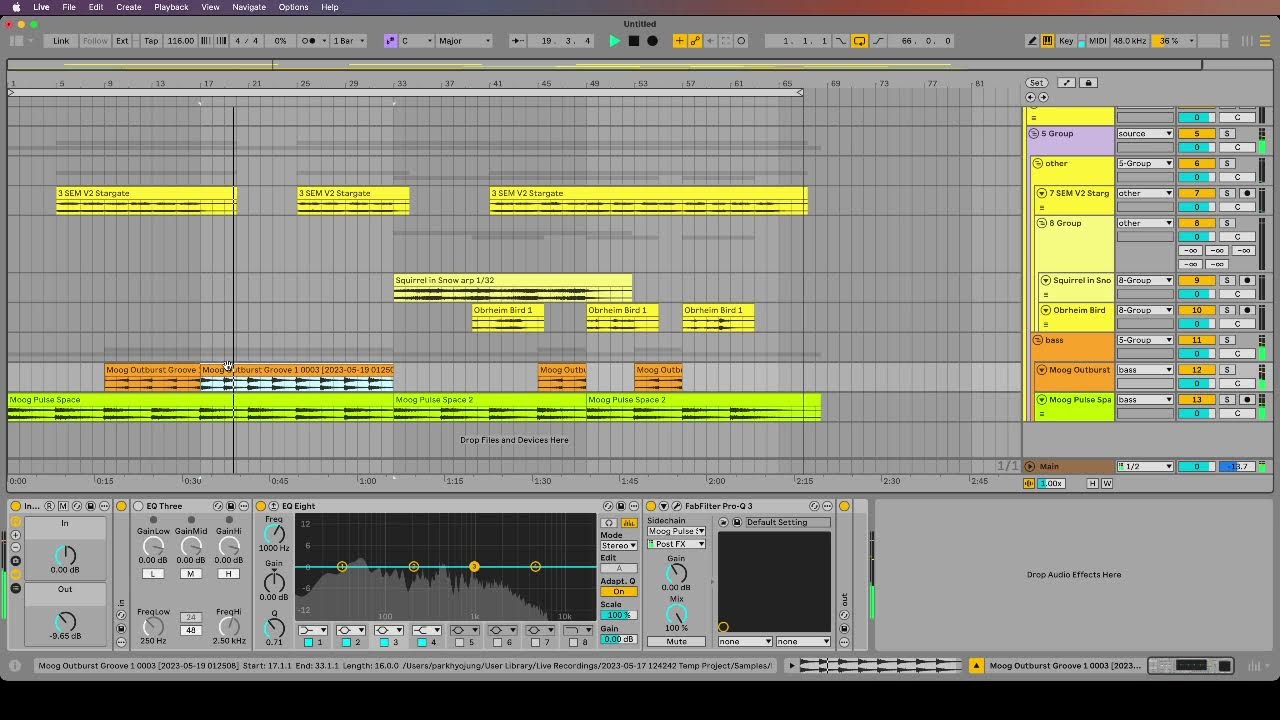Toggle the Adaptive Q On button
1280x720 pixels.
point(618,592)
